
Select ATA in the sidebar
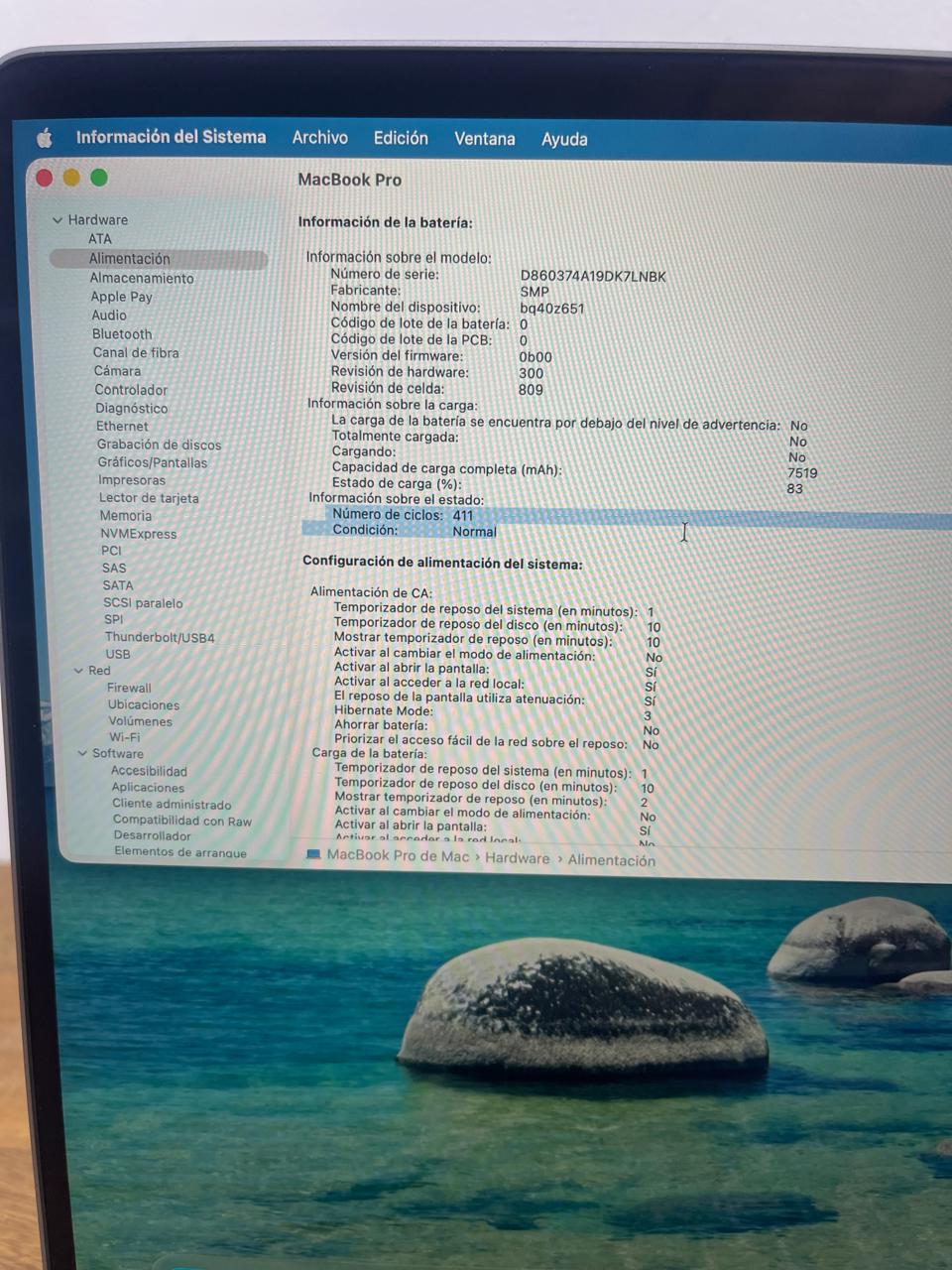[x=100, y=239]
